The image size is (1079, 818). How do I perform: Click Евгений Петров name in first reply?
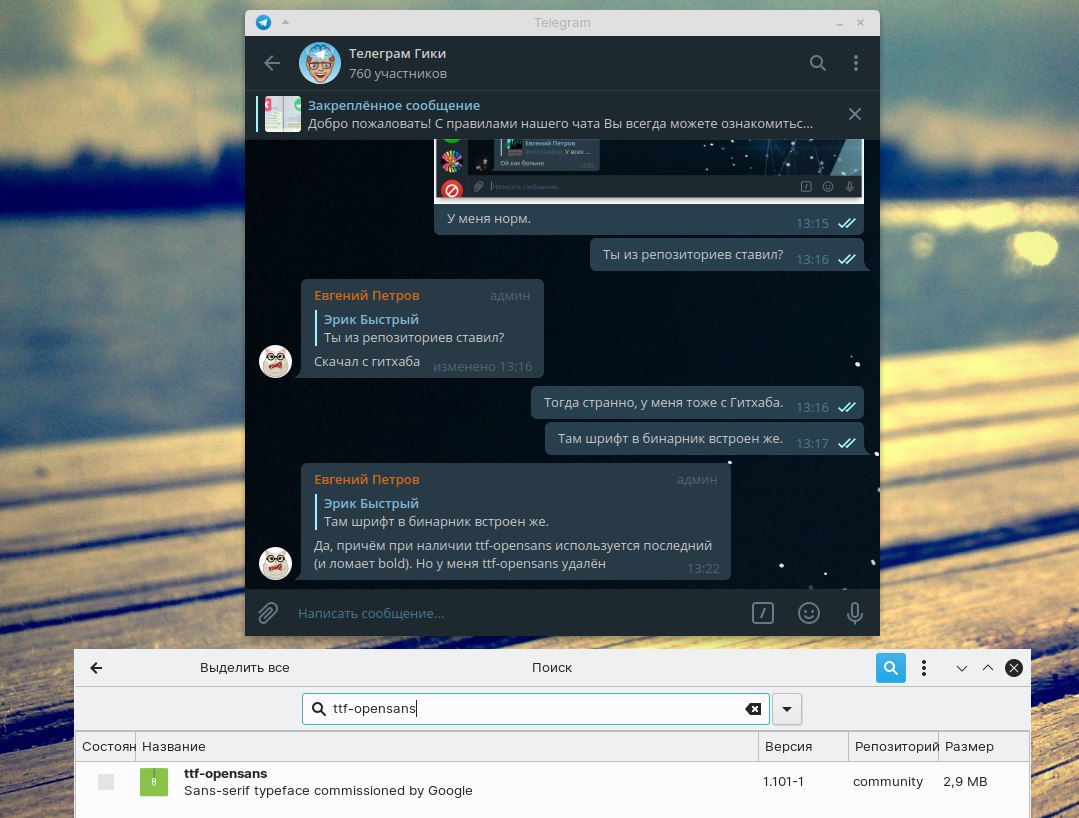click(367, 295)
